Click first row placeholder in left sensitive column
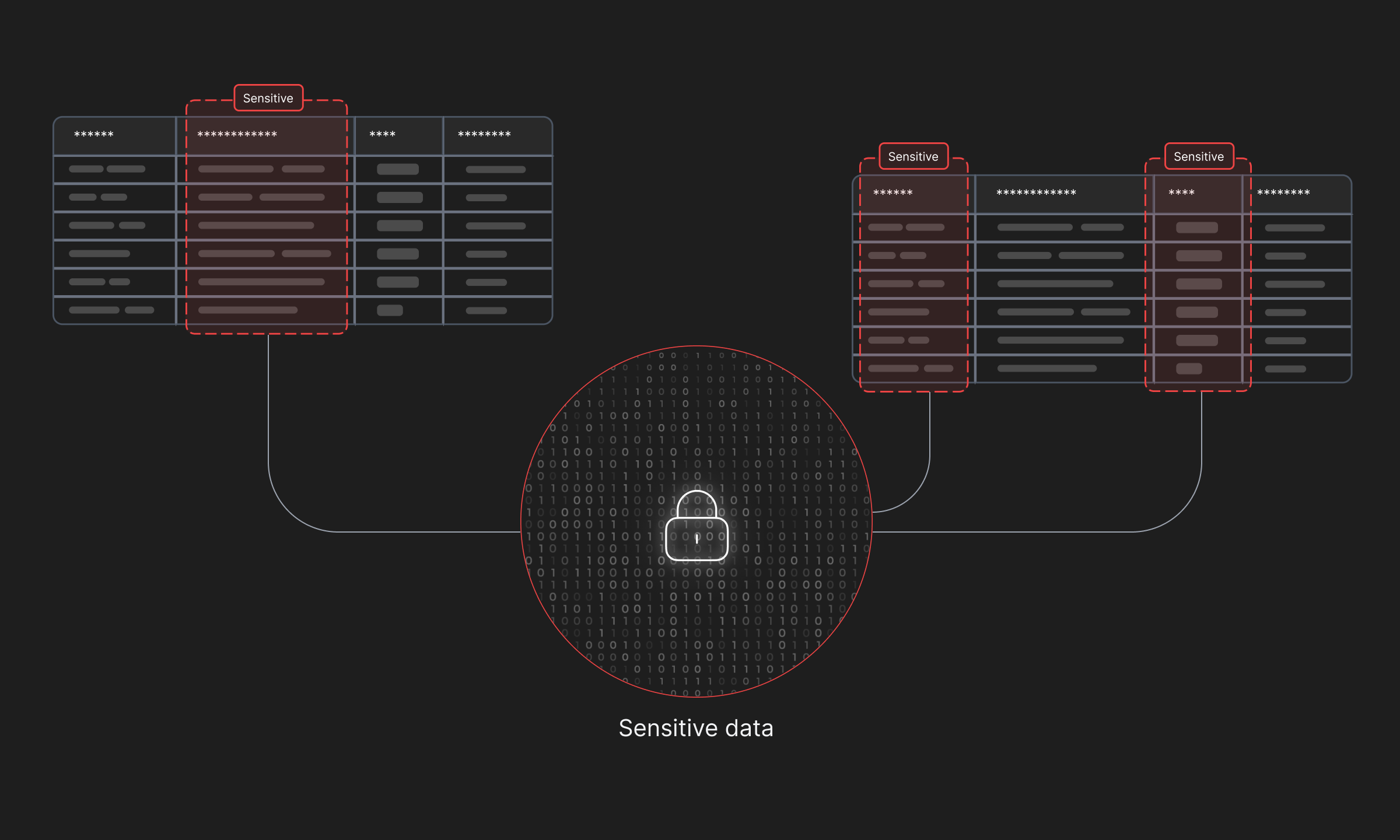This screenshot has height=840, width=1400. pyautogui.click(x=236, y=169)
